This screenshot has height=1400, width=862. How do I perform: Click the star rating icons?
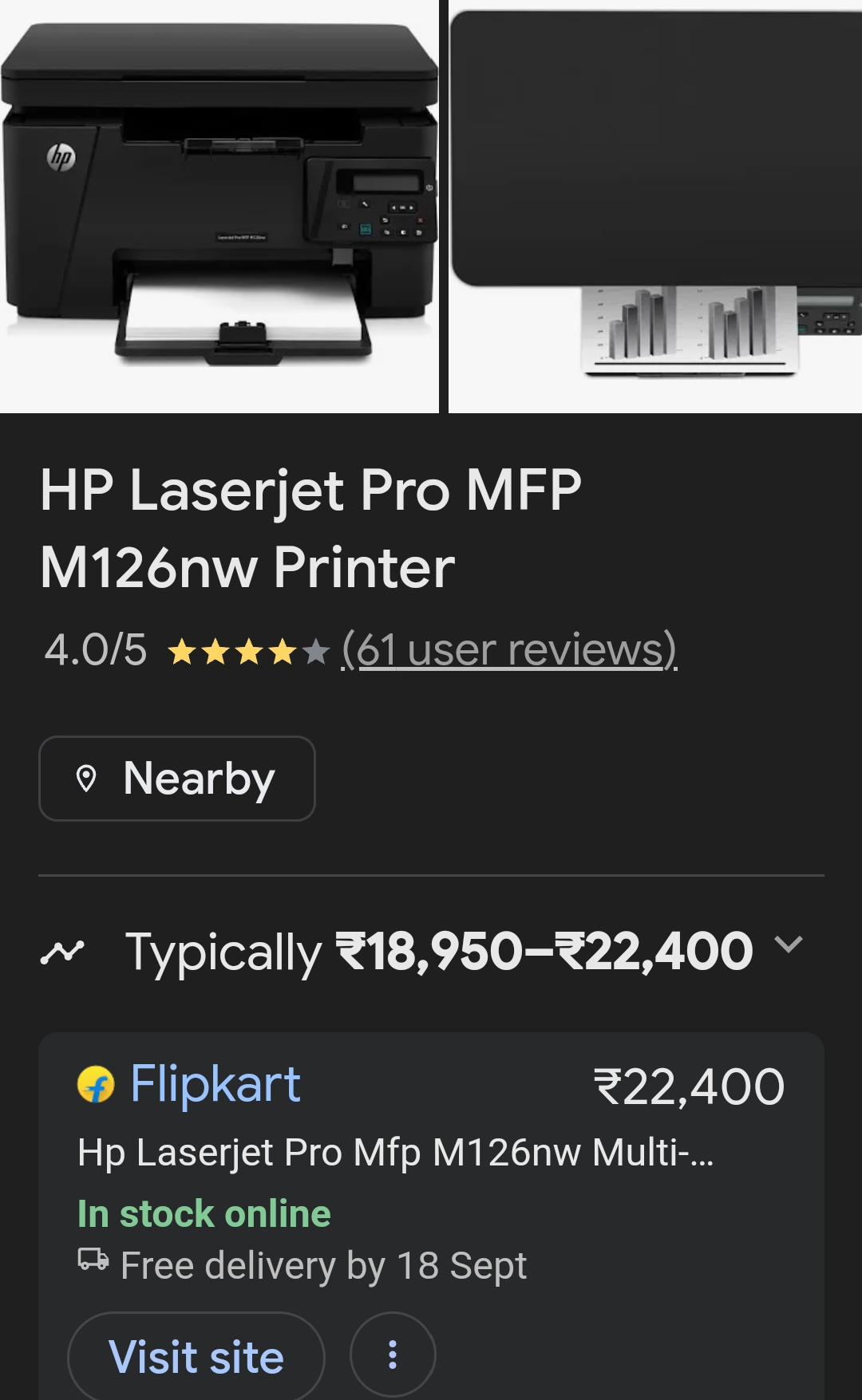(248, 652)
